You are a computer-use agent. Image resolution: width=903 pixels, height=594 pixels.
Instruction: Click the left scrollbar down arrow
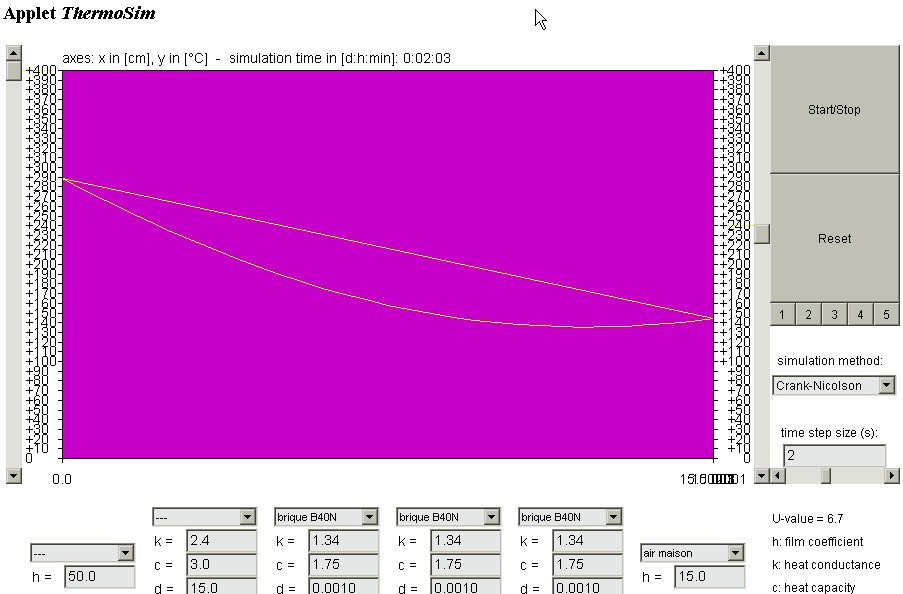point(14,475)
